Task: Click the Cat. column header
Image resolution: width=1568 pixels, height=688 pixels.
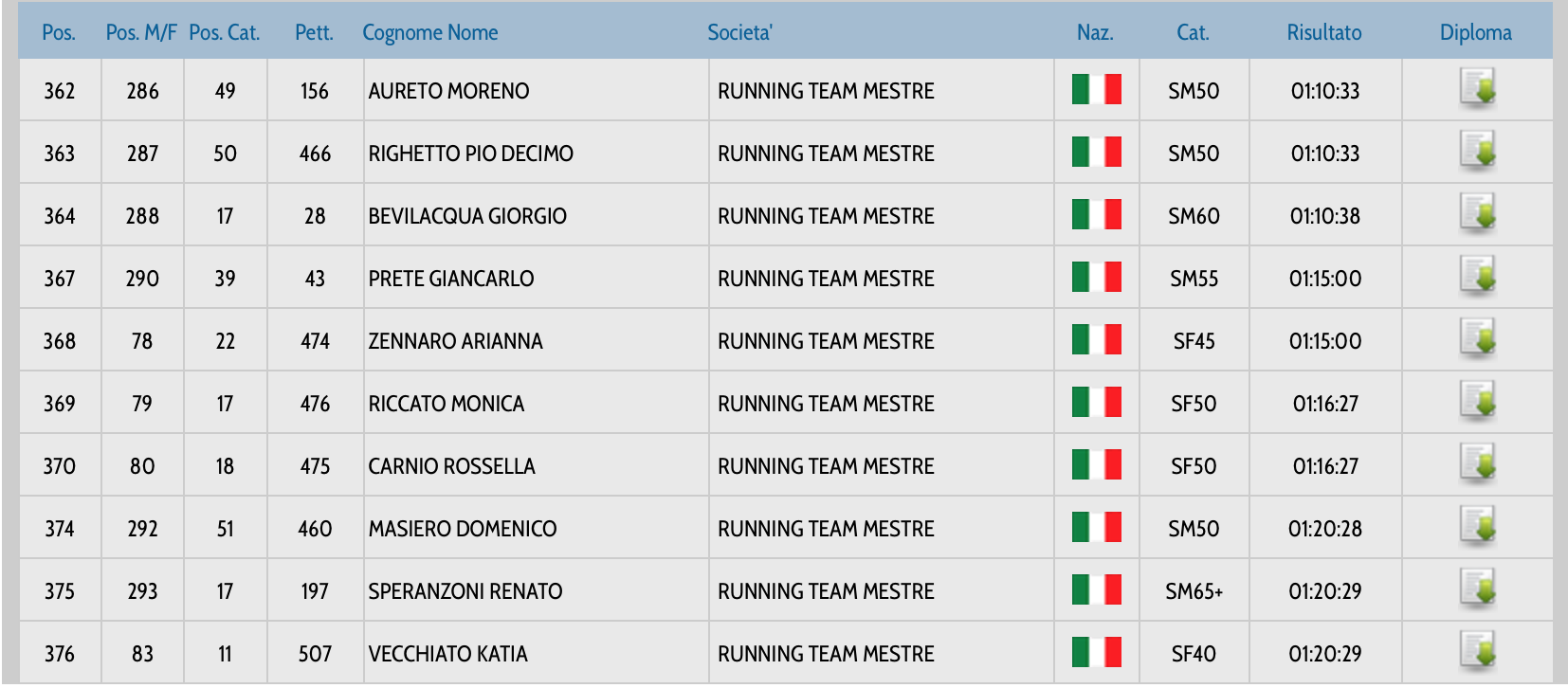Action: point(1193,32)
